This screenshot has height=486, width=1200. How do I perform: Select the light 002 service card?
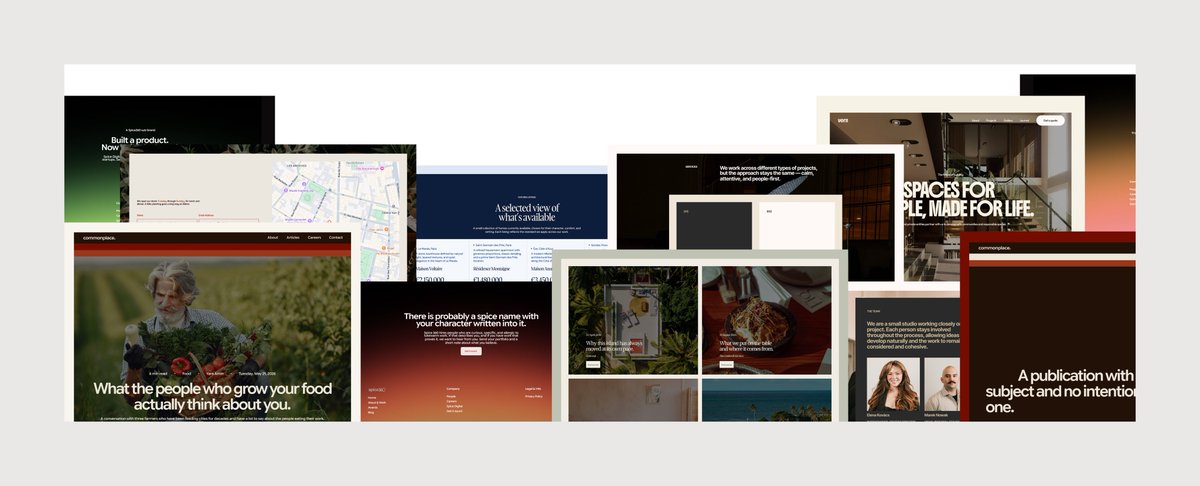796,226
